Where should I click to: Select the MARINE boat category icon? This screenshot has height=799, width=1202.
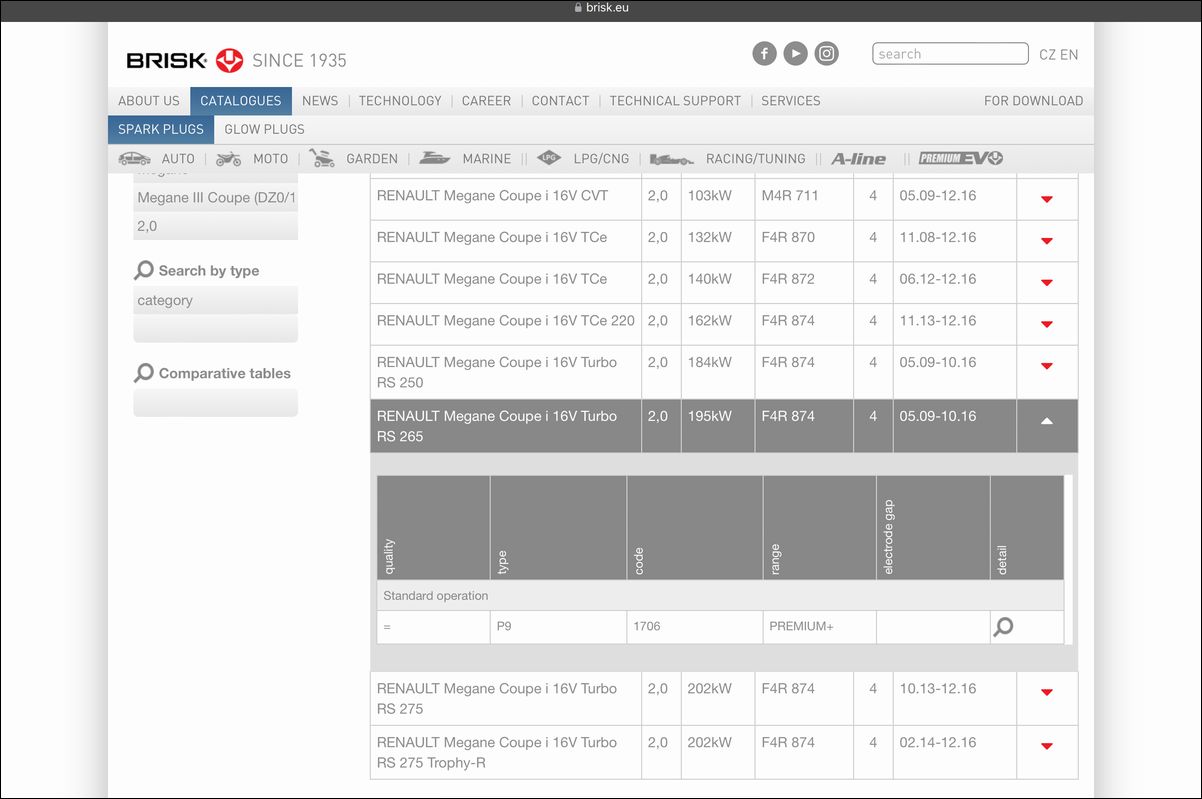pos(435,158)
